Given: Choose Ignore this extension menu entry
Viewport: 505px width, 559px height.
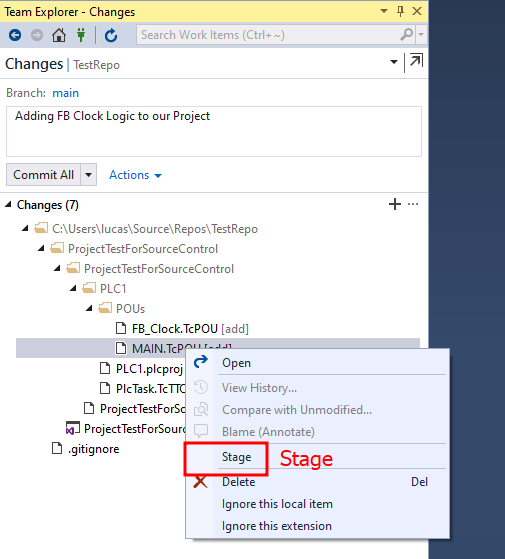Looking at the screenshot, I should point(277,526).
